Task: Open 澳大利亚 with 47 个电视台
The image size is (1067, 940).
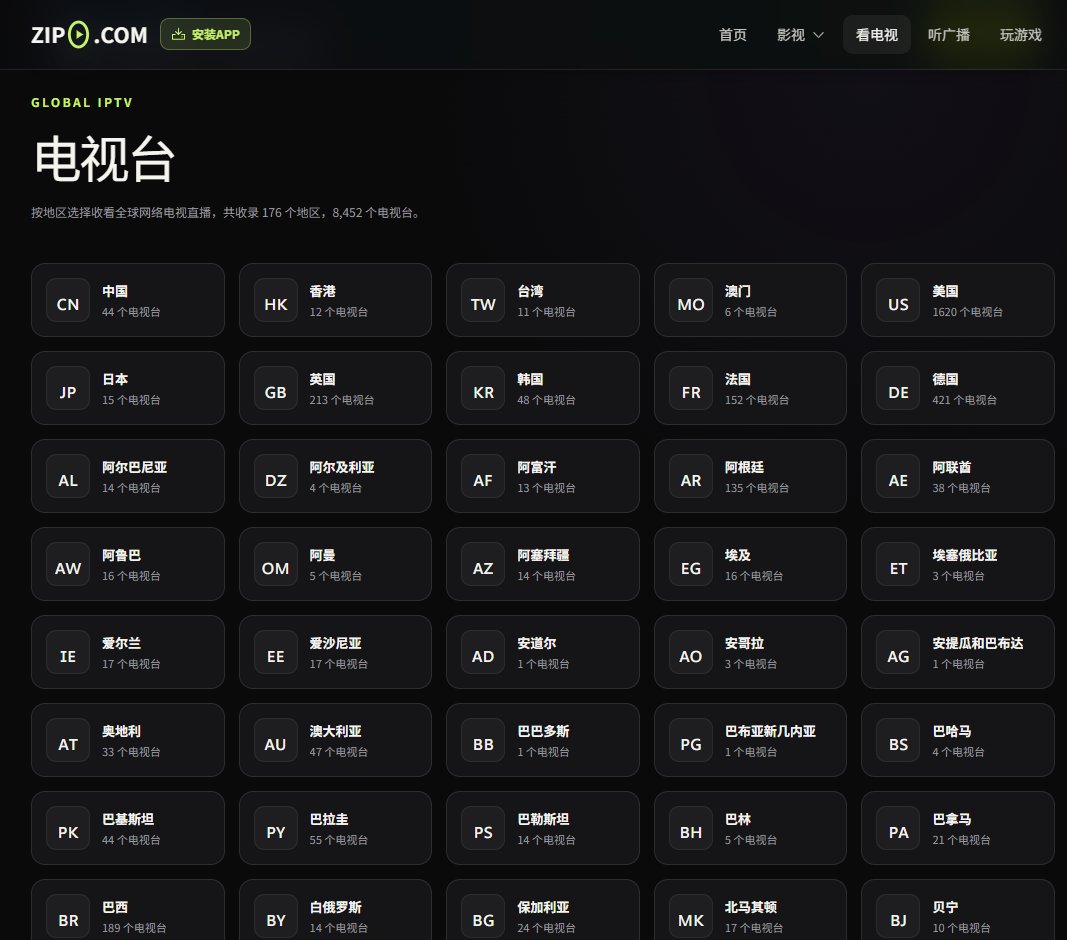Action: click(x=335, y=740)
